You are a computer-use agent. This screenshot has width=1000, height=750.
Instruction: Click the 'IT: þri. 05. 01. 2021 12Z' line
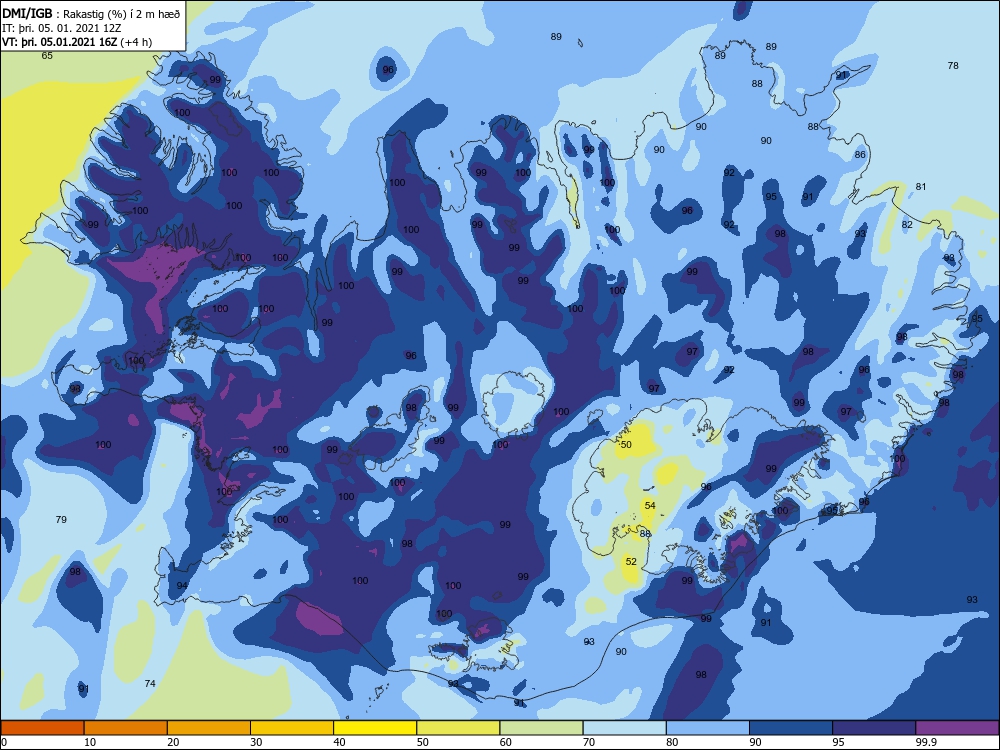(62, 28)
